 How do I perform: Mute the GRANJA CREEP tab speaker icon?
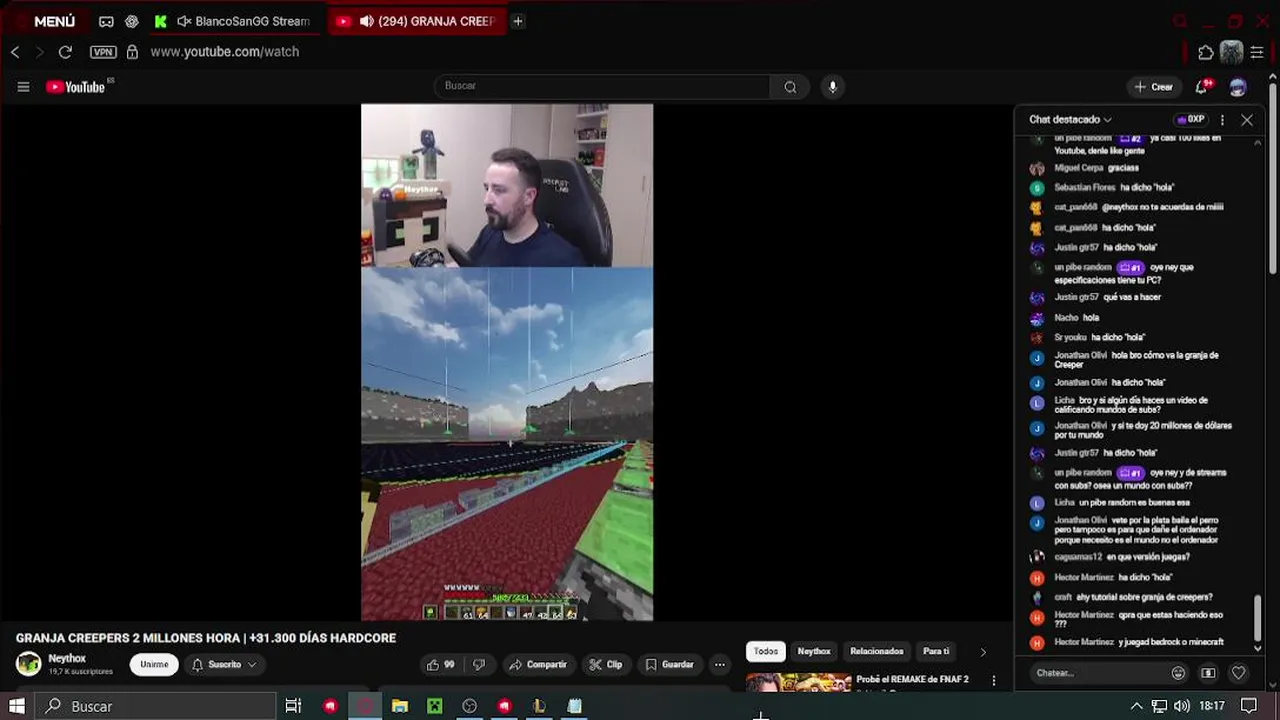[x=367, y=21]
